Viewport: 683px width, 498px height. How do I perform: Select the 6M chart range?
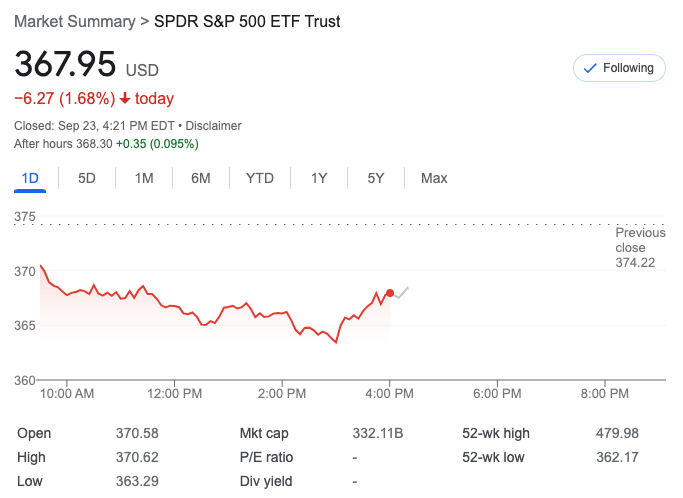(x=201, y=178)
